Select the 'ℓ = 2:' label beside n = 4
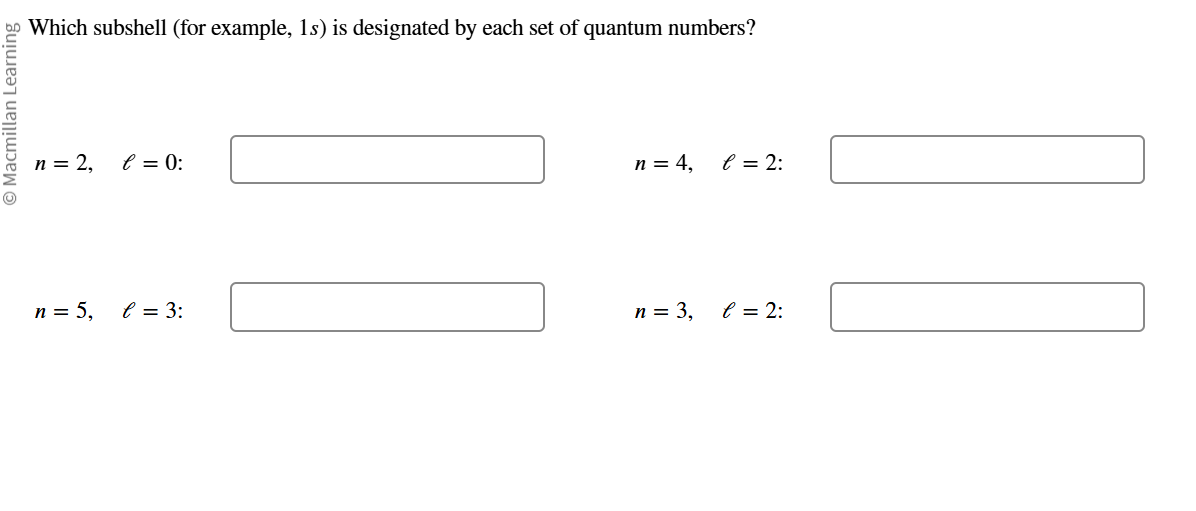The image size is (1196, 511). point(752,163)
